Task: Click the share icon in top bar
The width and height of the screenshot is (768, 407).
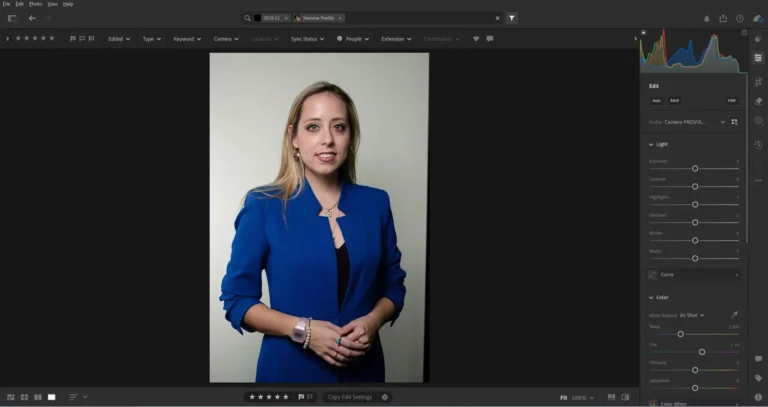Action: [723, 18]
